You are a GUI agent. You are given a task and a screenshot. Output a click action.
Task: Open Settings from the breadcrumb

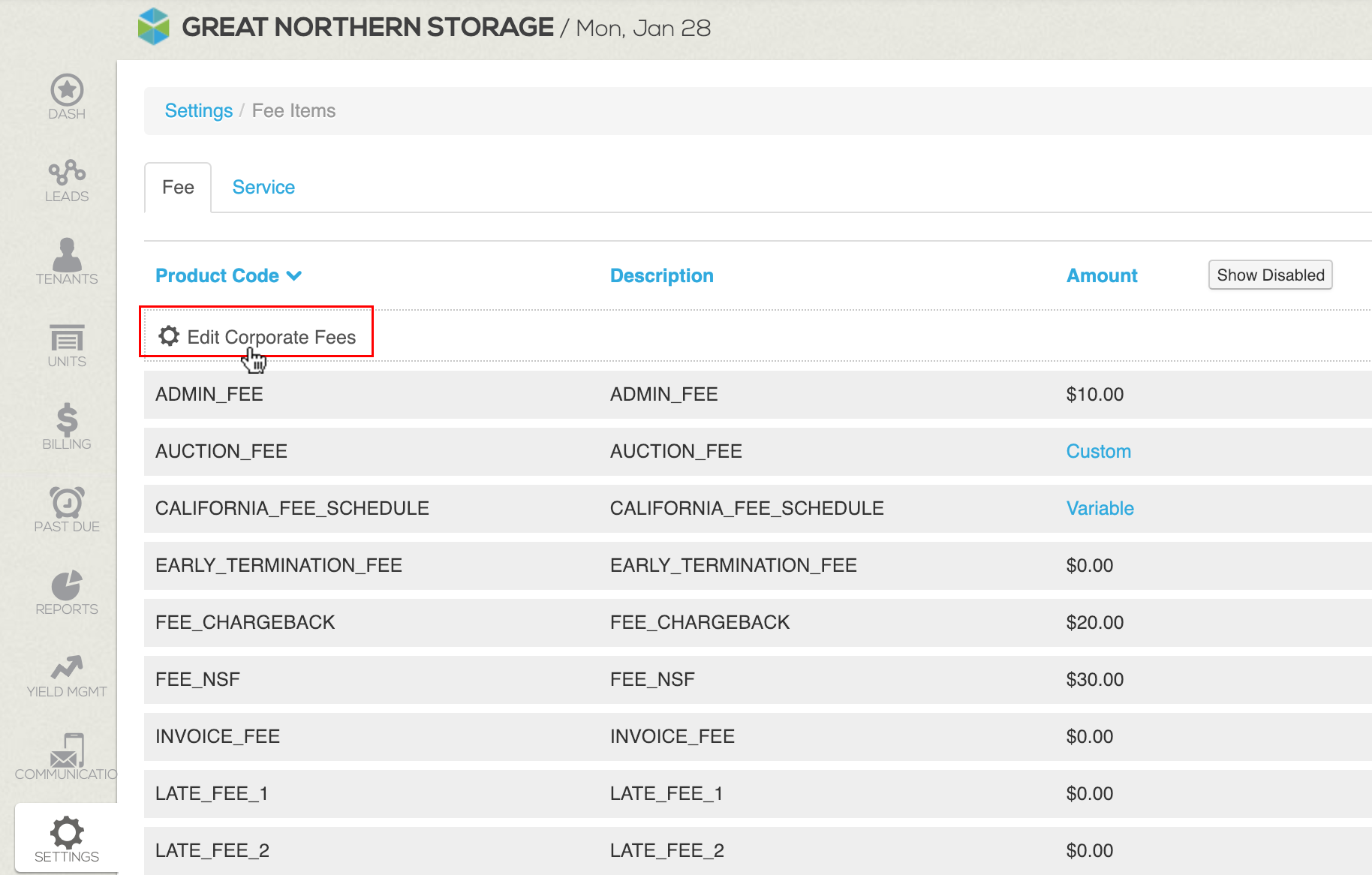(x=198, y=110)
